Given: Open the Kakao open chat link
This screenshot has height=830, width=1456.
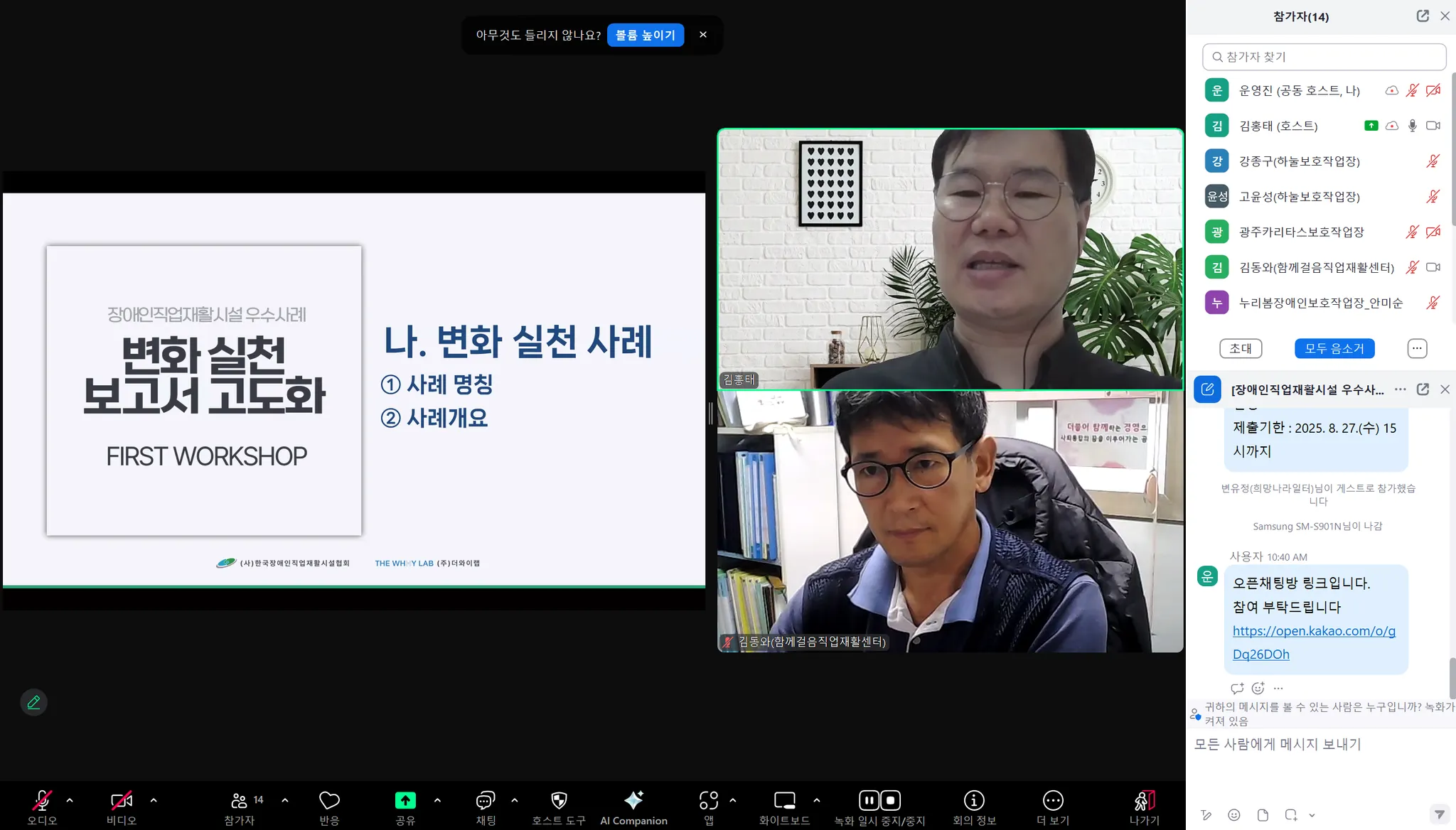Looking at the screenshot, I should 1313,631.
